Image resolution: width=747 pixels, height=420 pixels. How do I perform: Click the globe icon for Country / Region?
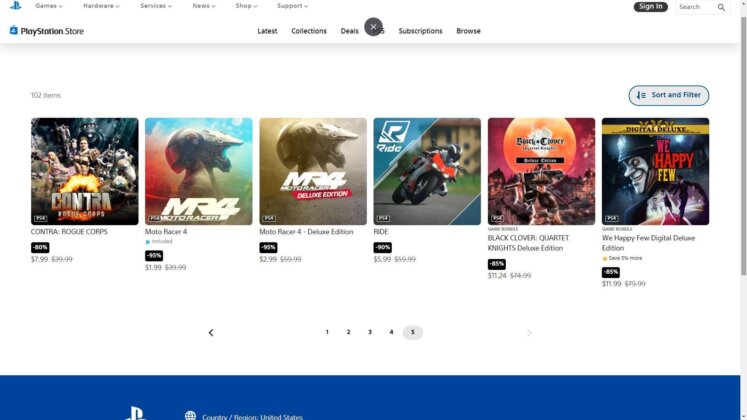(190, 416)
